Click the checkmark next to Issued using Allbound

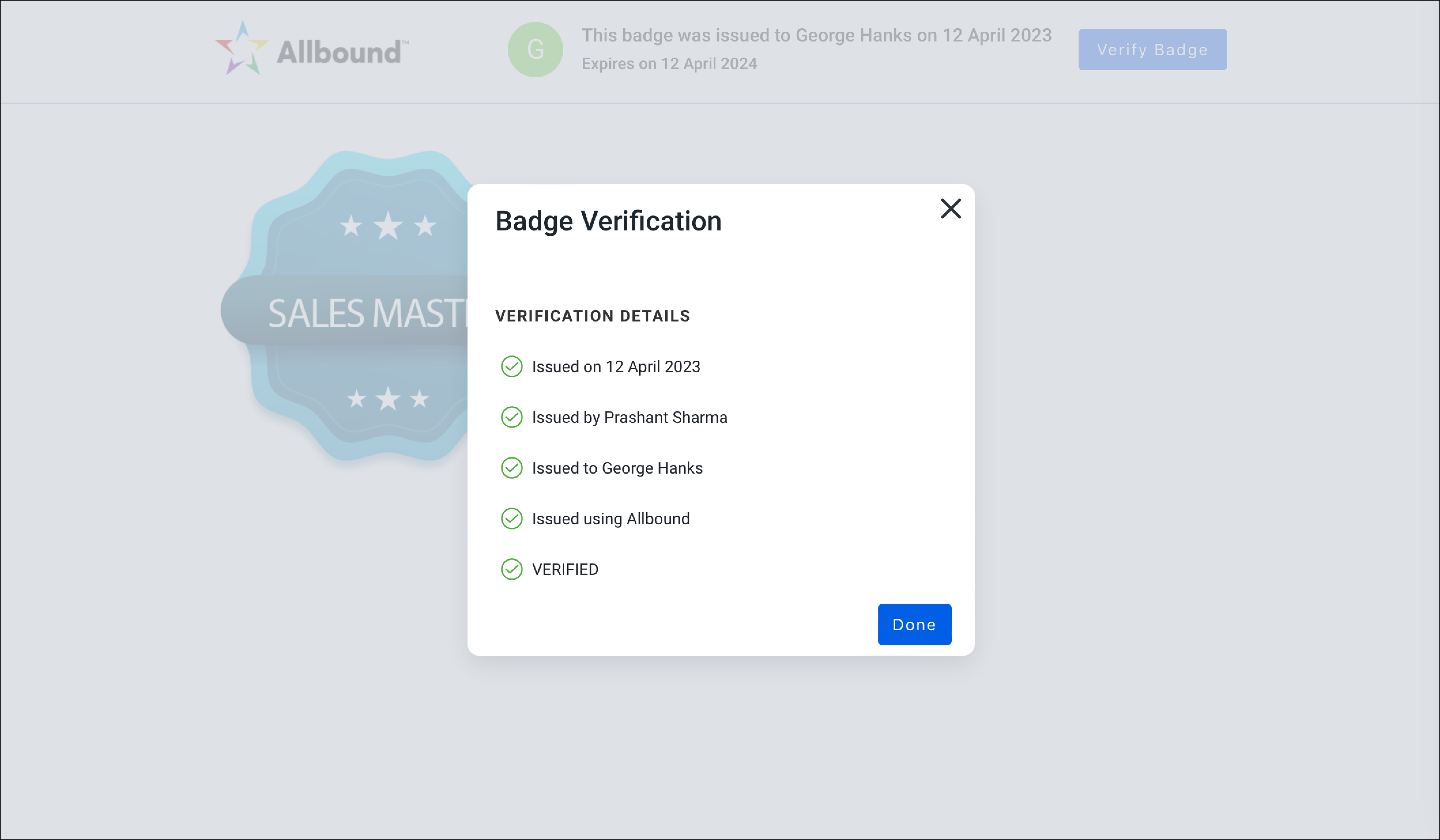click(x=511, y=519)
